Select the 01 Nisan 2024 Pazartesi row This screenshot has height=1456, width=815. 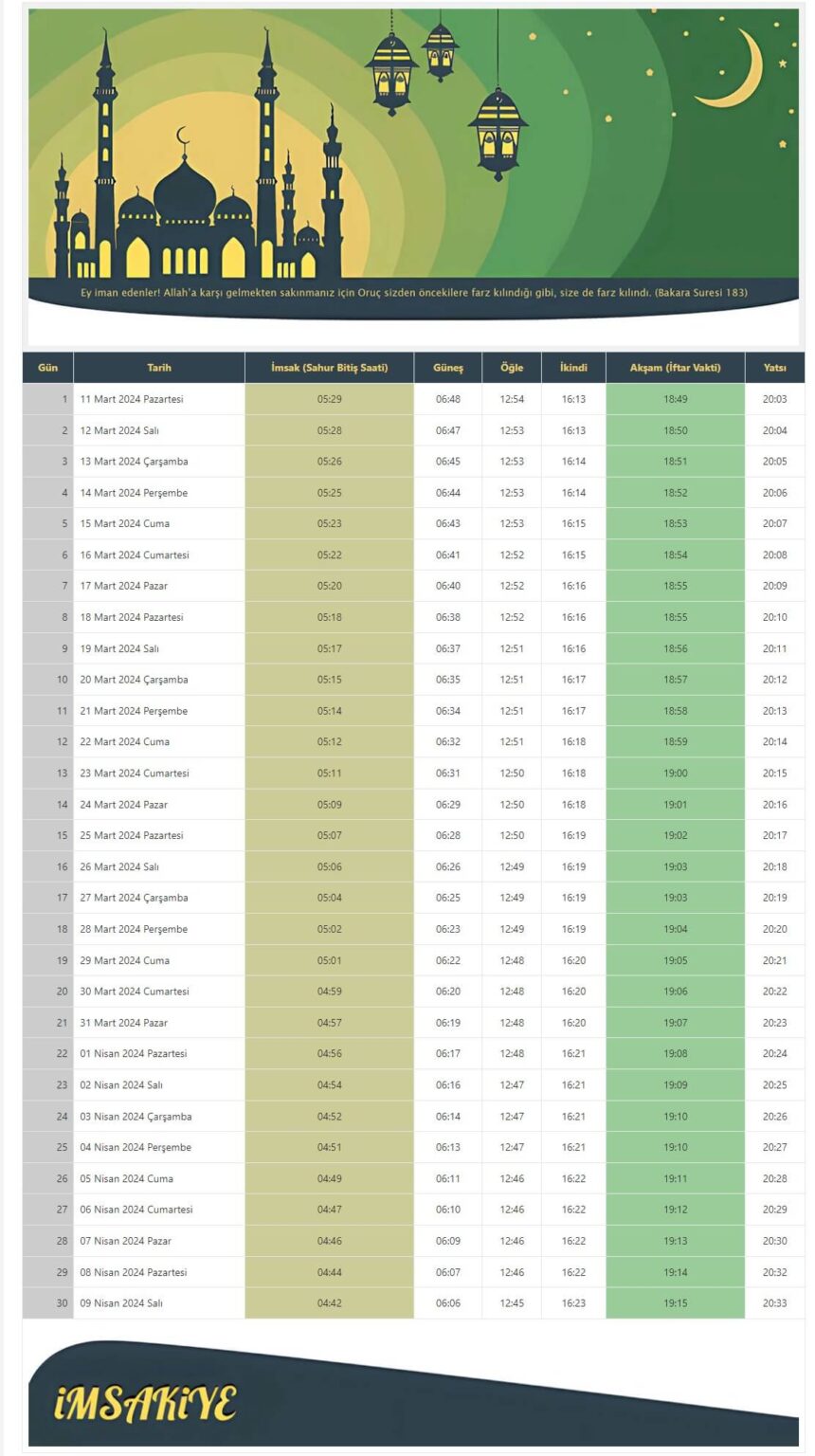coord(413,1053)
